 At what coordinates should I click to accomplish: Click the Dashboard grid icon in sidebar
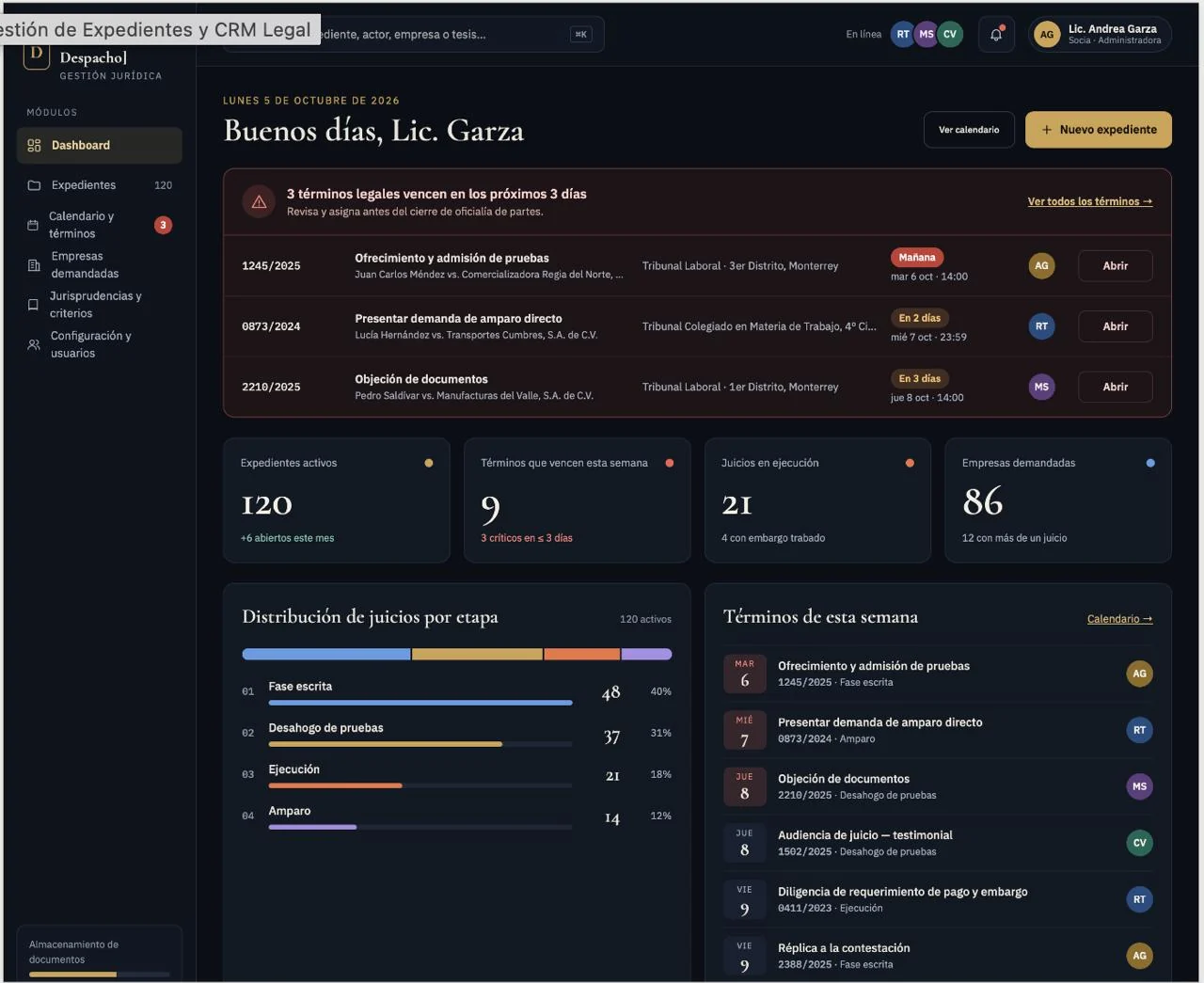click(34, 146)
